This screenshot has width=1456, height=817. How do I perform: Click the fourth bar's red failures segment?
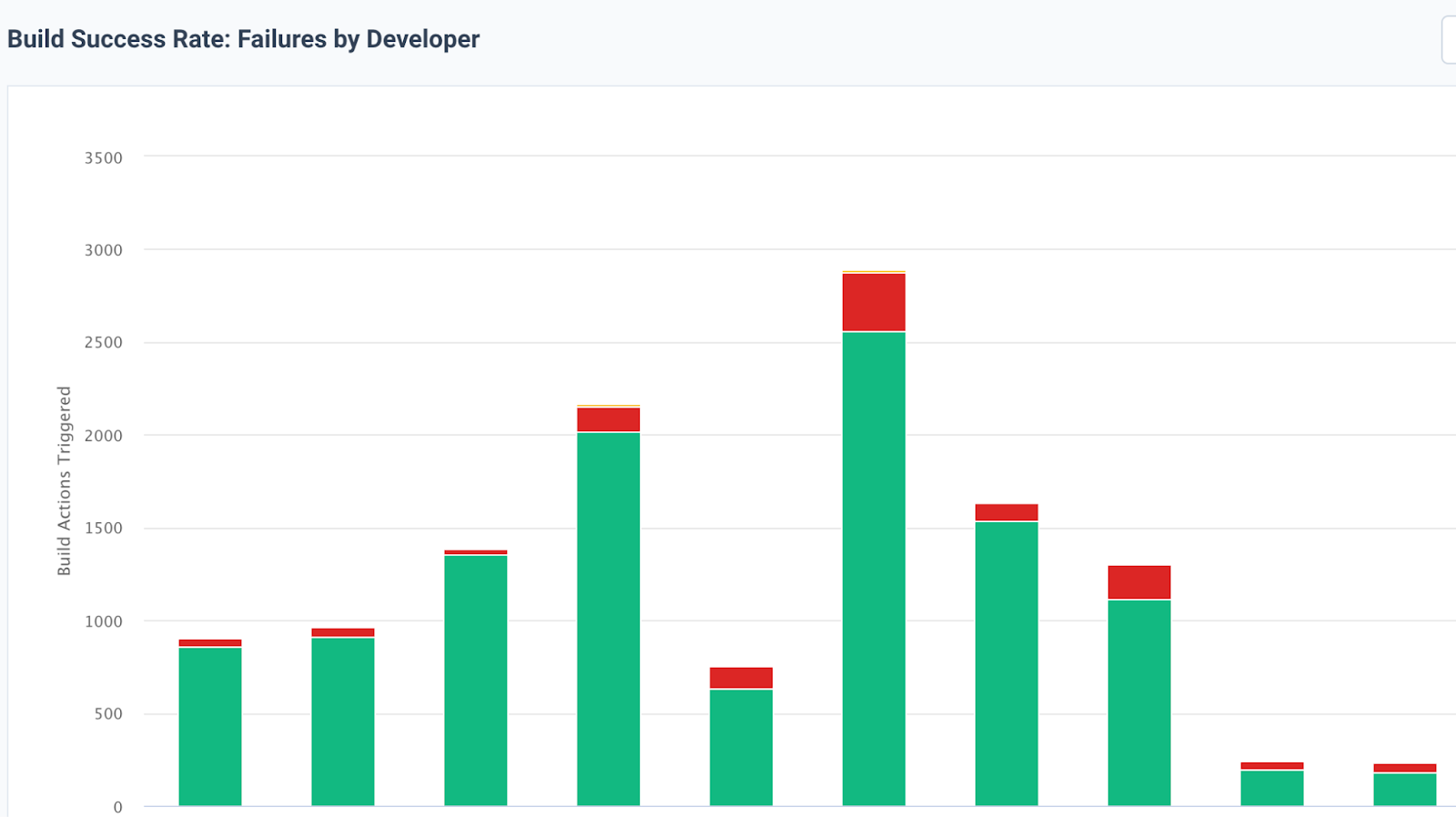(609, 419)
